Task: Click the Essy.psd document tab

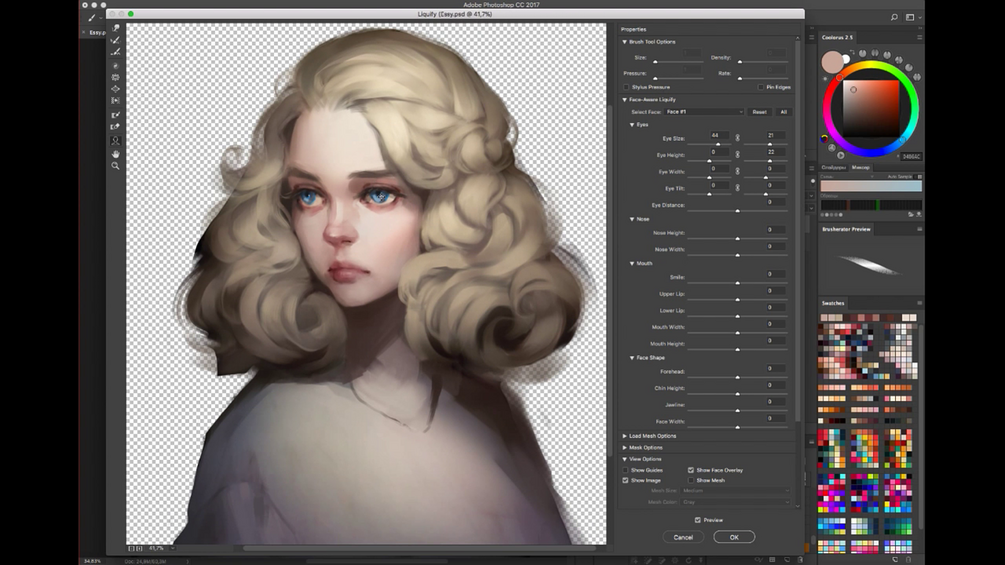Action: (97, 32)
